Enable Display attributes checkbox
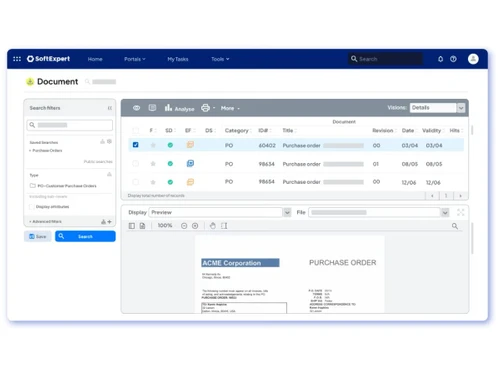 tap(32, 207)
